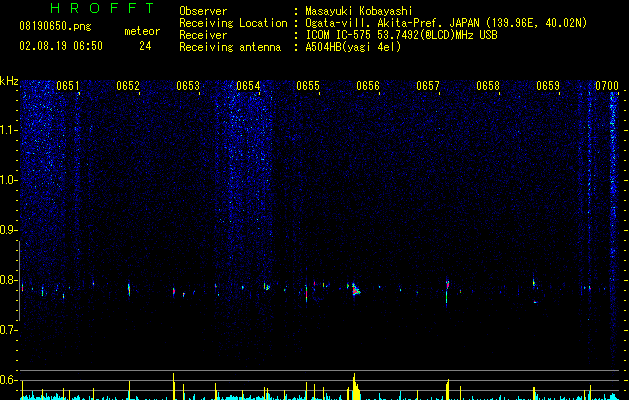Click the gray vertical frequency range bar at left

pos(19,281)
